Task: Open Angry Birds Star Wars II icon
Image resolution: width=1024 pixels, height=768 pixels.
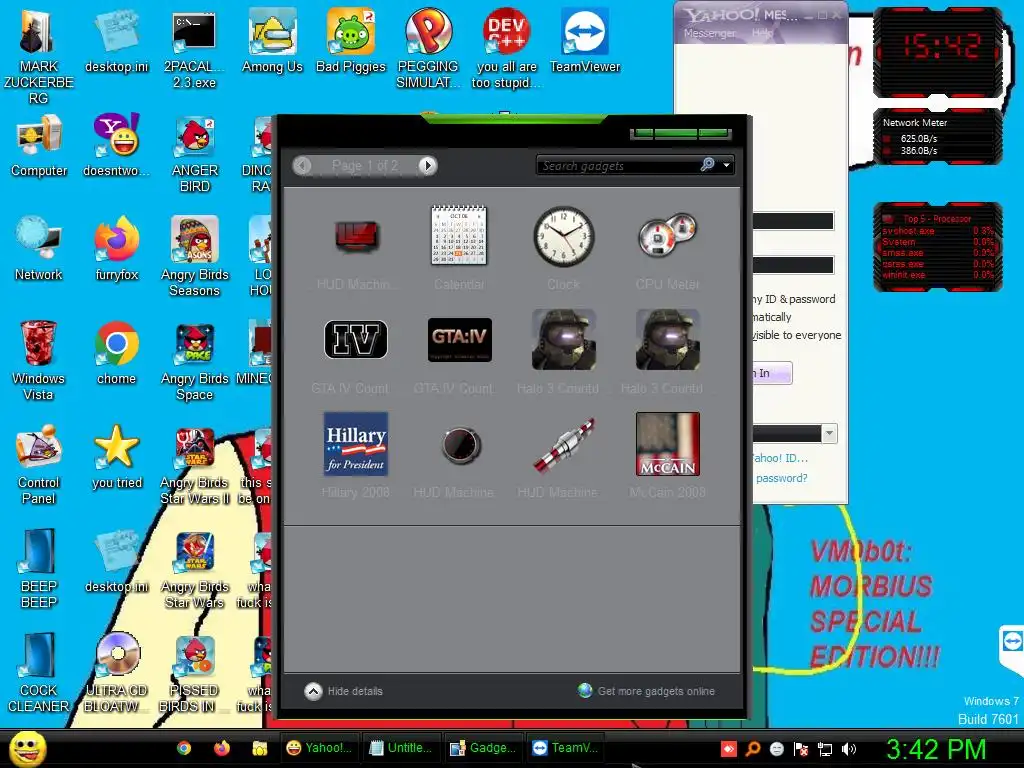Action: pos(194,465)
